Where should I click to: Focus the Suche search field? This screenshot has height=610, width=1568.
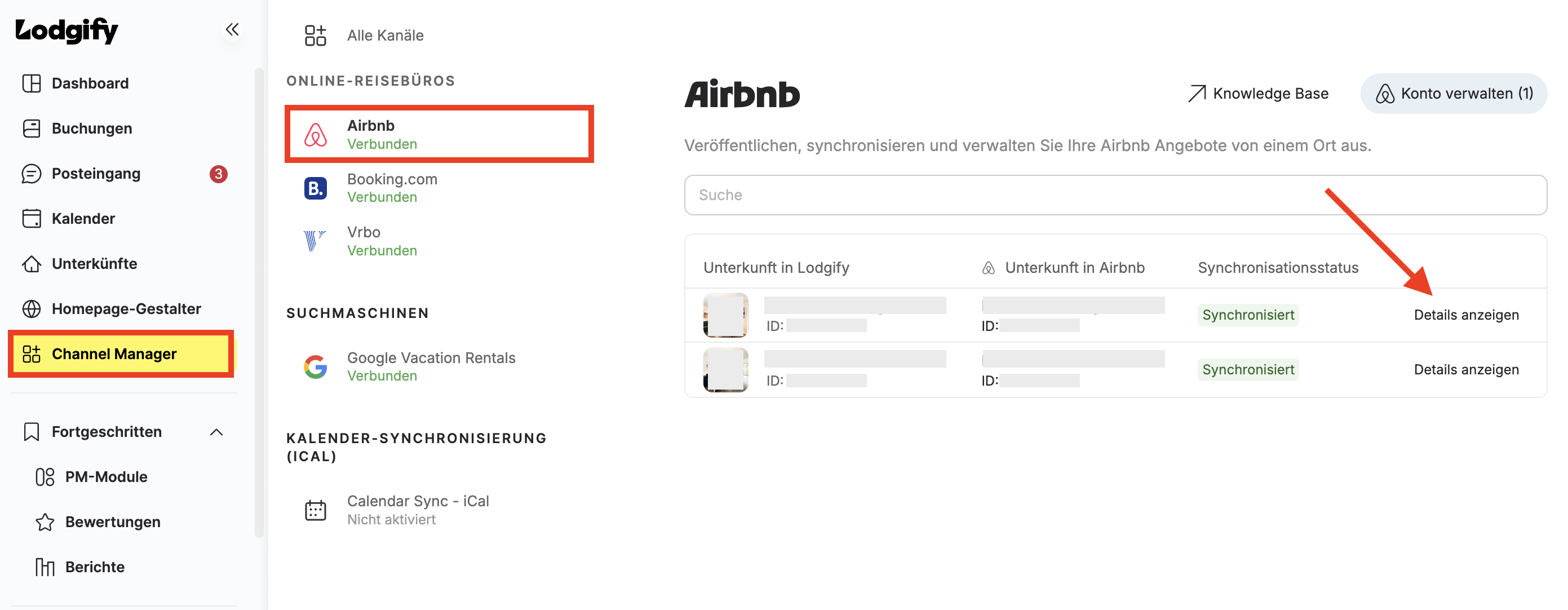point(1115,195)
